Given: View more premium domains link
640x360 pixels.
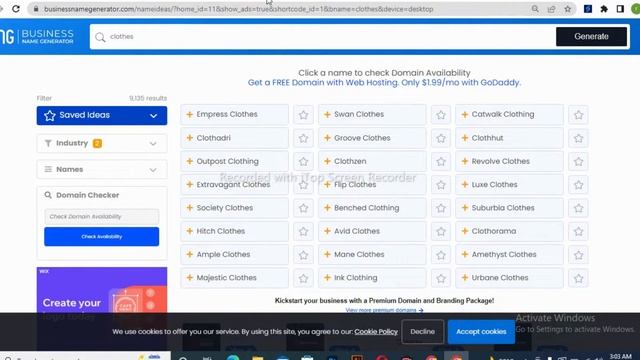Looking at the screenshot, I should tap(384, 310).
